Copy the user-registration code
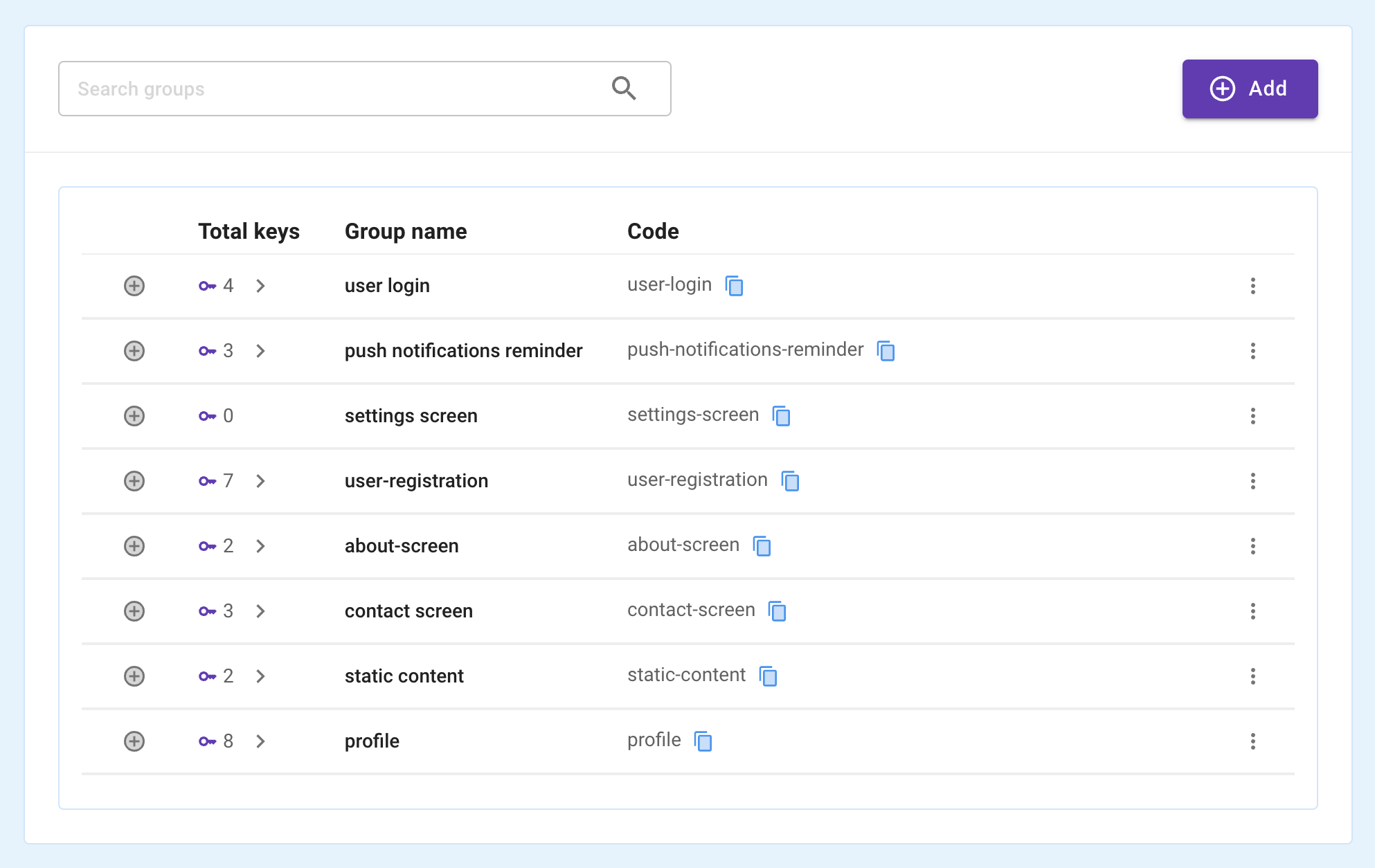 click(791, 480)
